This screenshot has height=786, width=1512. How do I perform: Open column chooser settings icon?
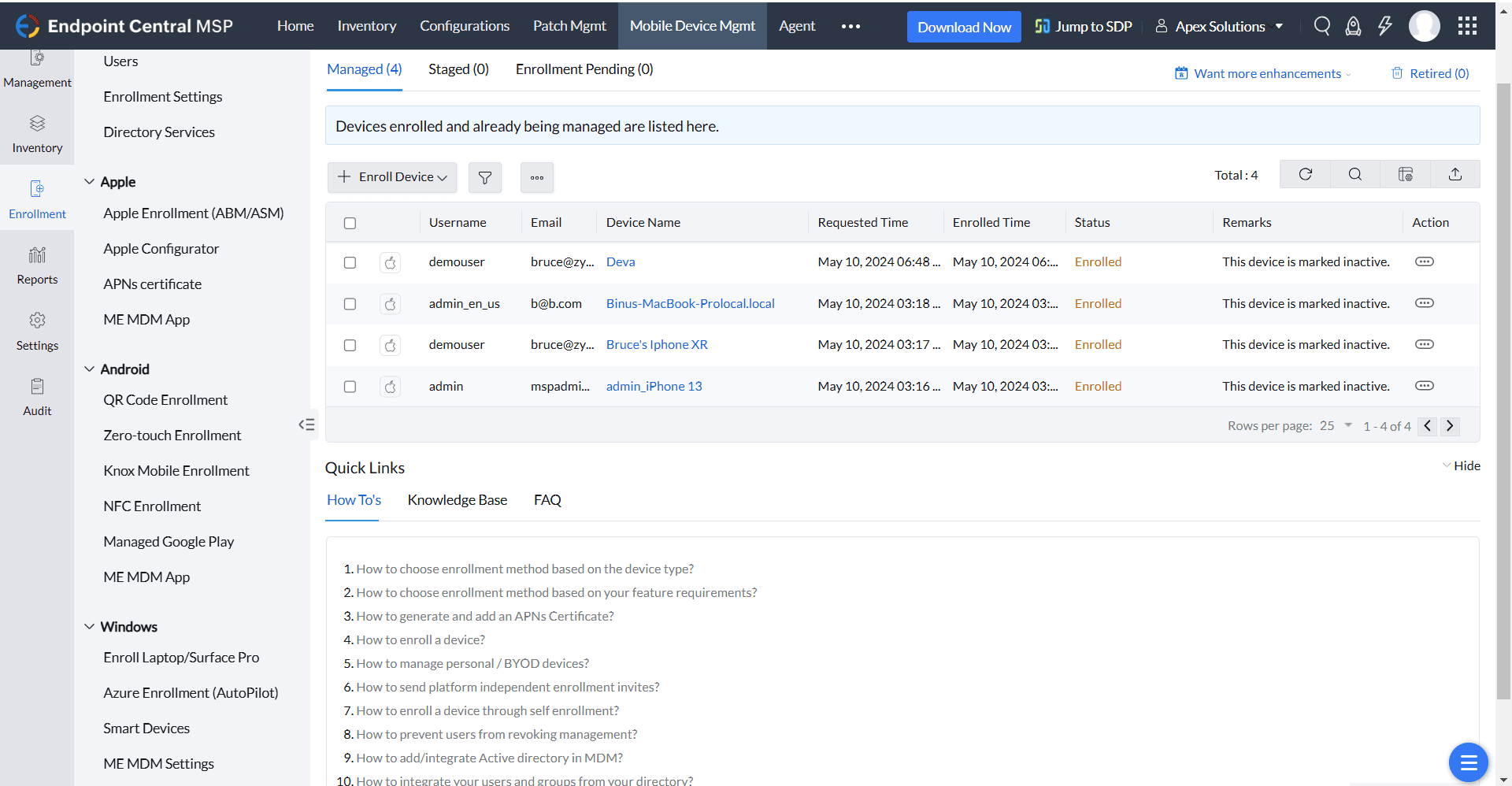click(x=1405, y=174)
